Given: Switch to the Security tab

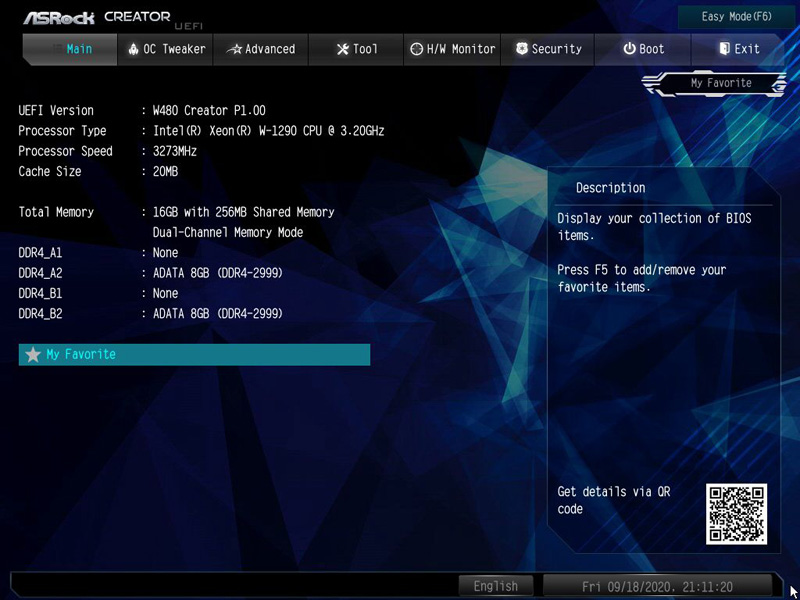Looking at the screenshot, I should pos(547,49).
